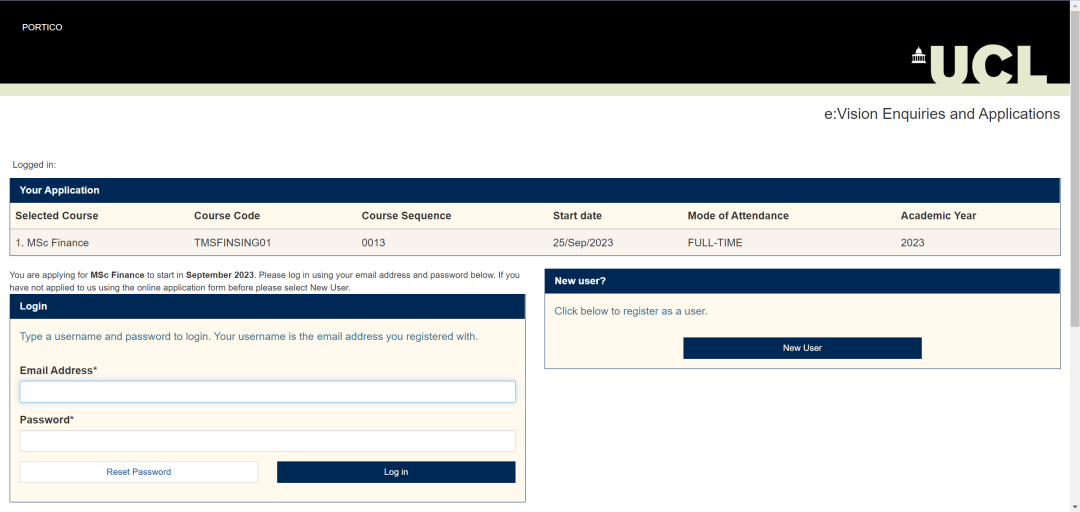Viewport: 1080px width, 512px height.
Task: Click the Course Code column header
Action: point(227,216)
